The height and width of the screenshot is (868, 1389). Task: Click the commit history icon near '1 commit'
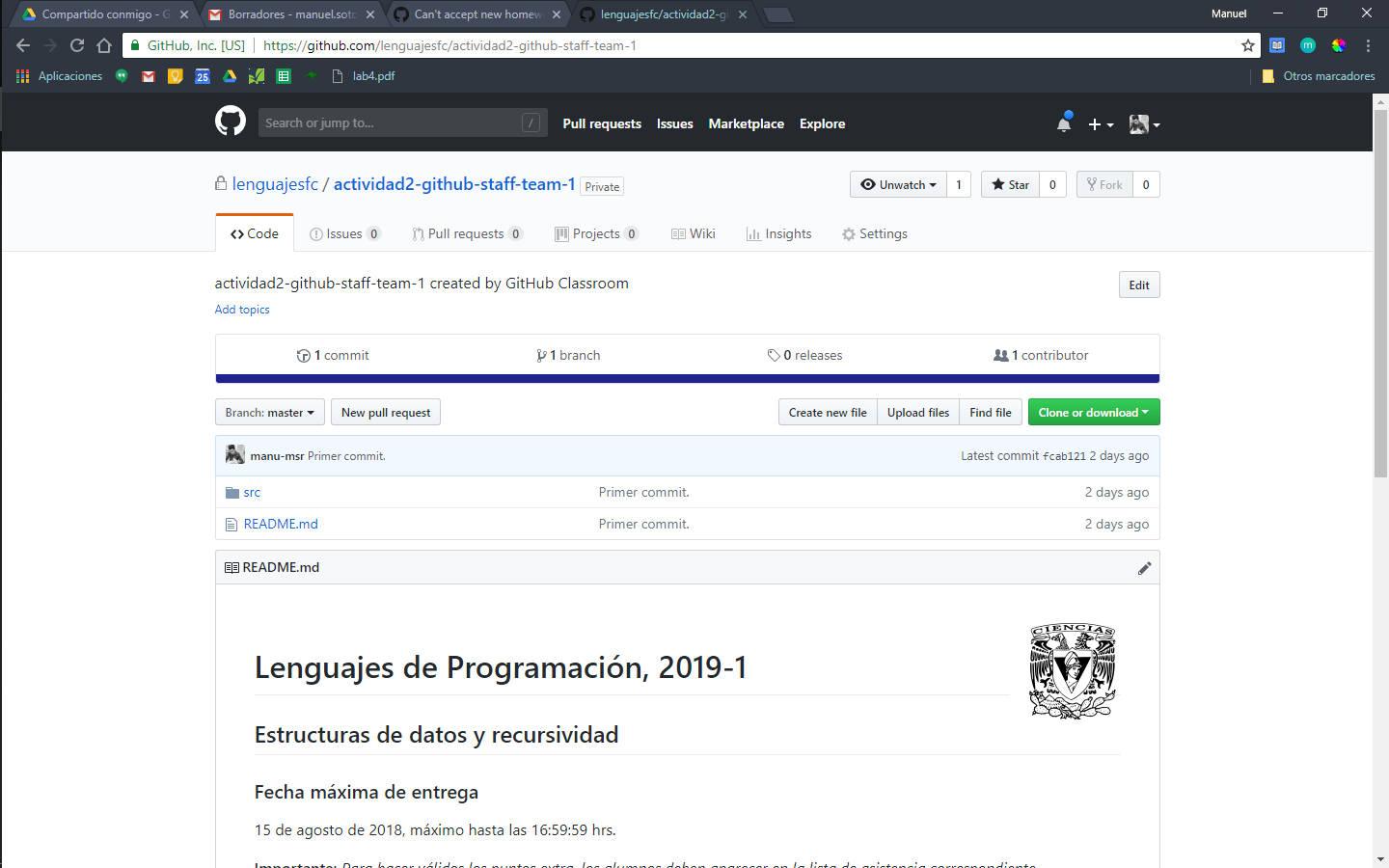coord(303,355)
